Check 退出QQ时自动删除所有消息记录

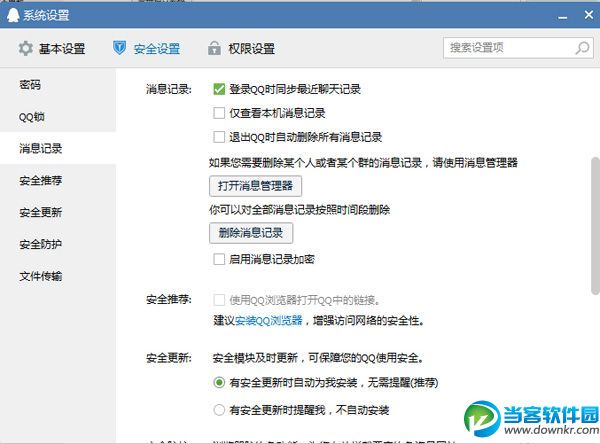(219, 137)
